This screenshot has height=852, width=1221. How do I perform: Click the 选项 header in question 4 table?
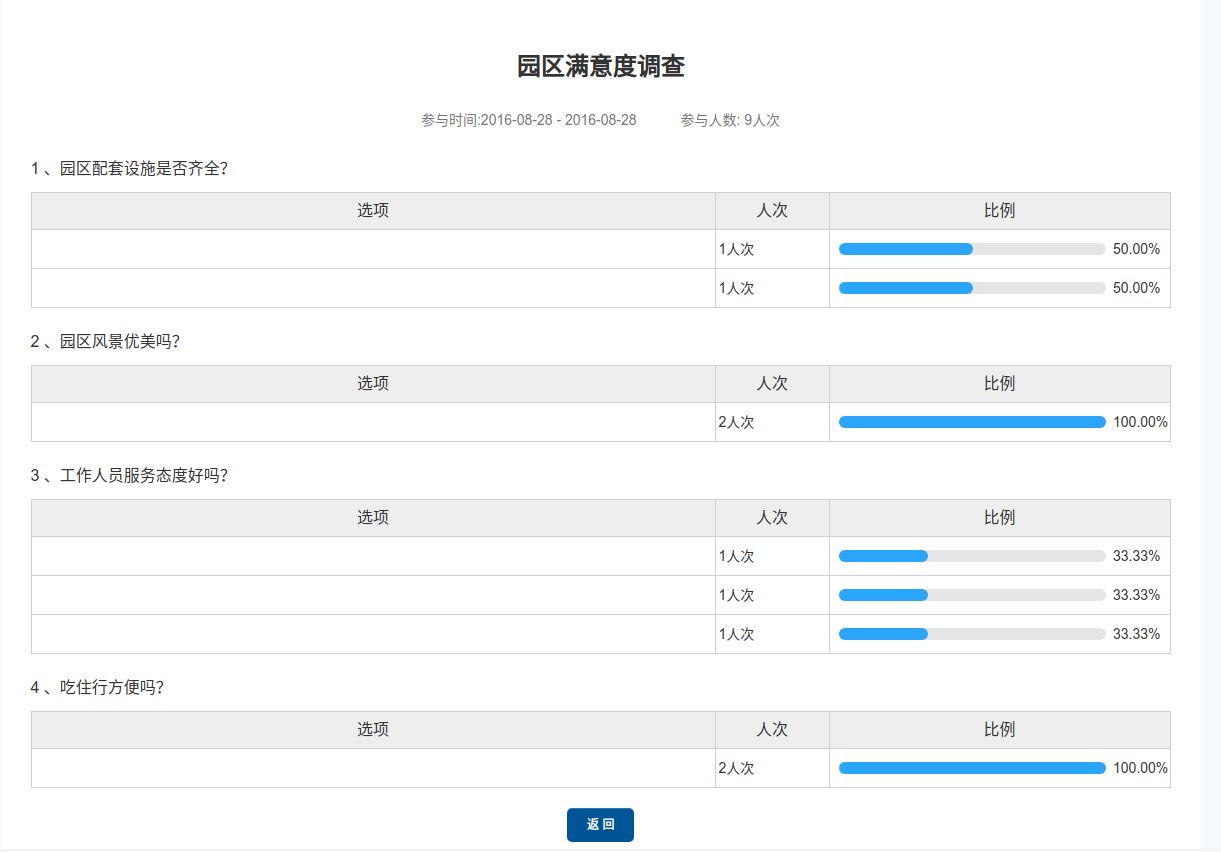[373, 730]
